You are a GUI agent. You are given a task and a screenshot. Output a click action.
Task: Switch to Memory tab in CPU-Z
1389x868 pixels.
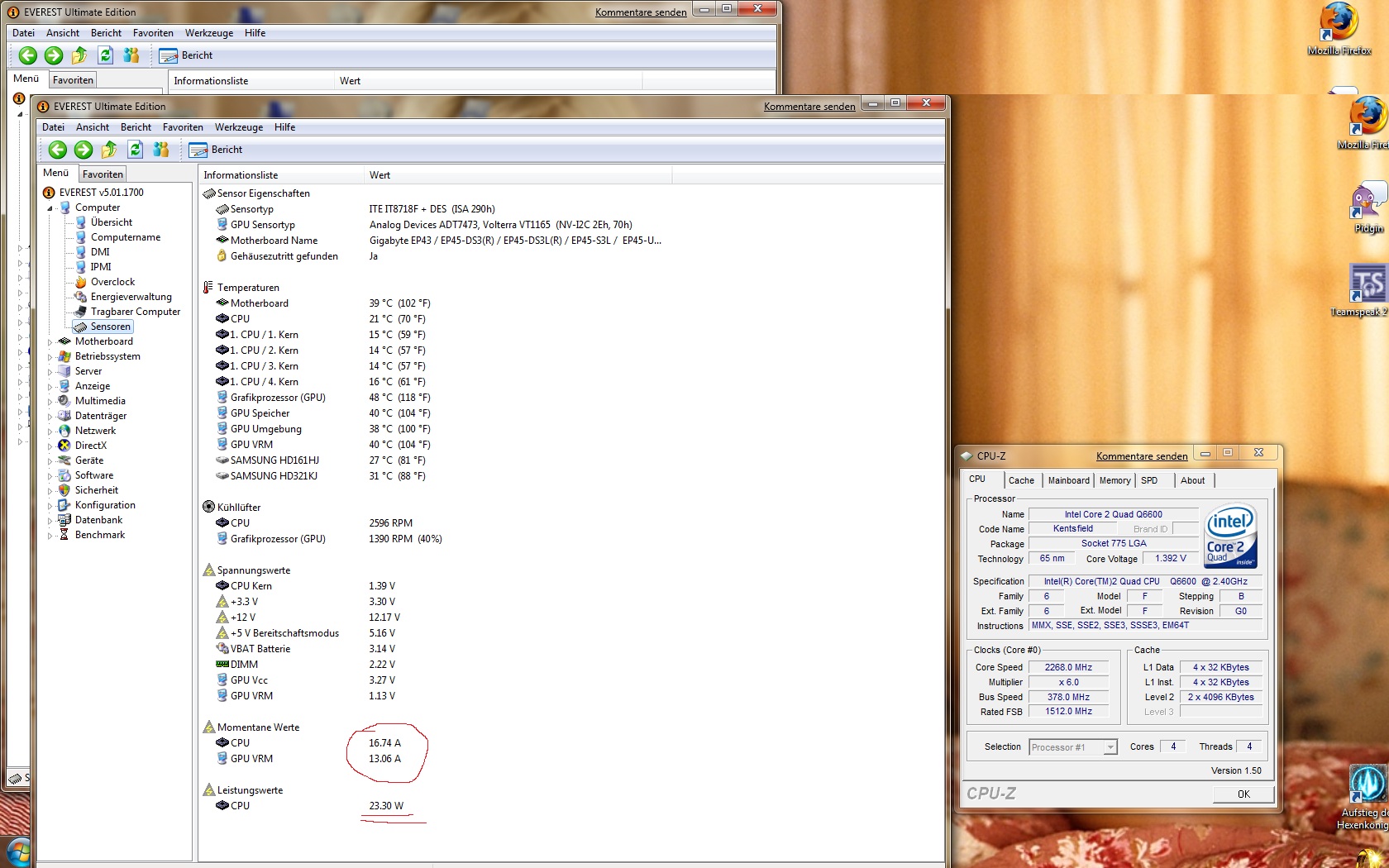click(1115, 480)
